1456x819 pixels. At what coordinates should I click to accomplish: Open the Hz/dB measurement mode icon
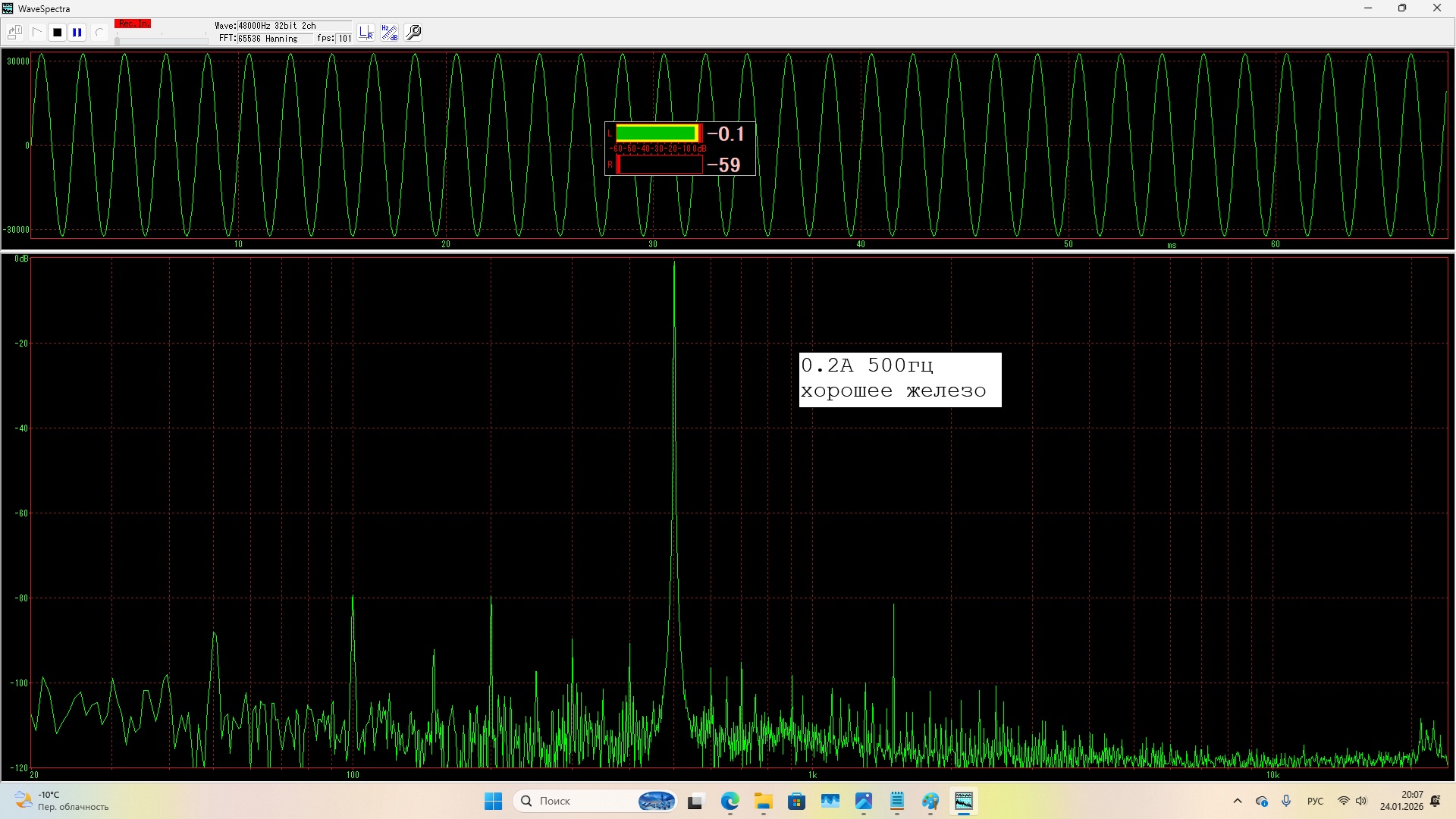[x=390, y=33]
